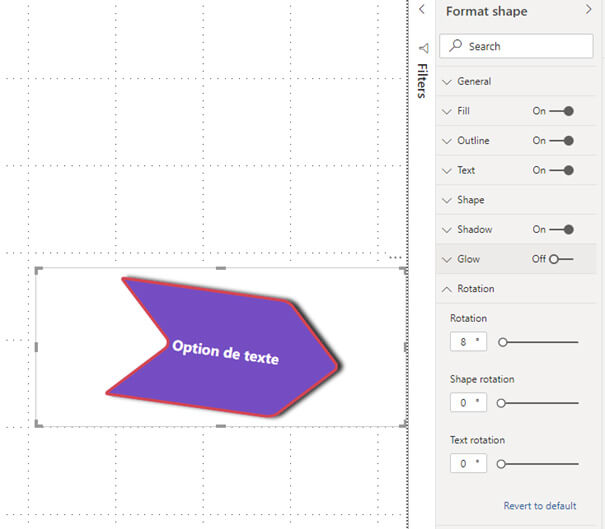Viewport: 605px width, 529px height.
Task: Click the bottom-middle resize handle of shape
Action: [x=221, y=426]
